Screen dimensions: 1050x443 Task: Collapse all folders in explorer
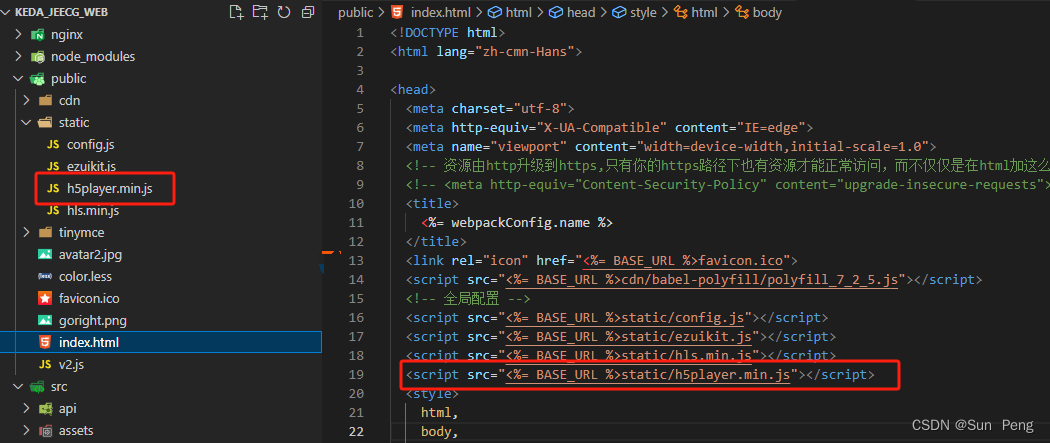click(x=308, y=12)
